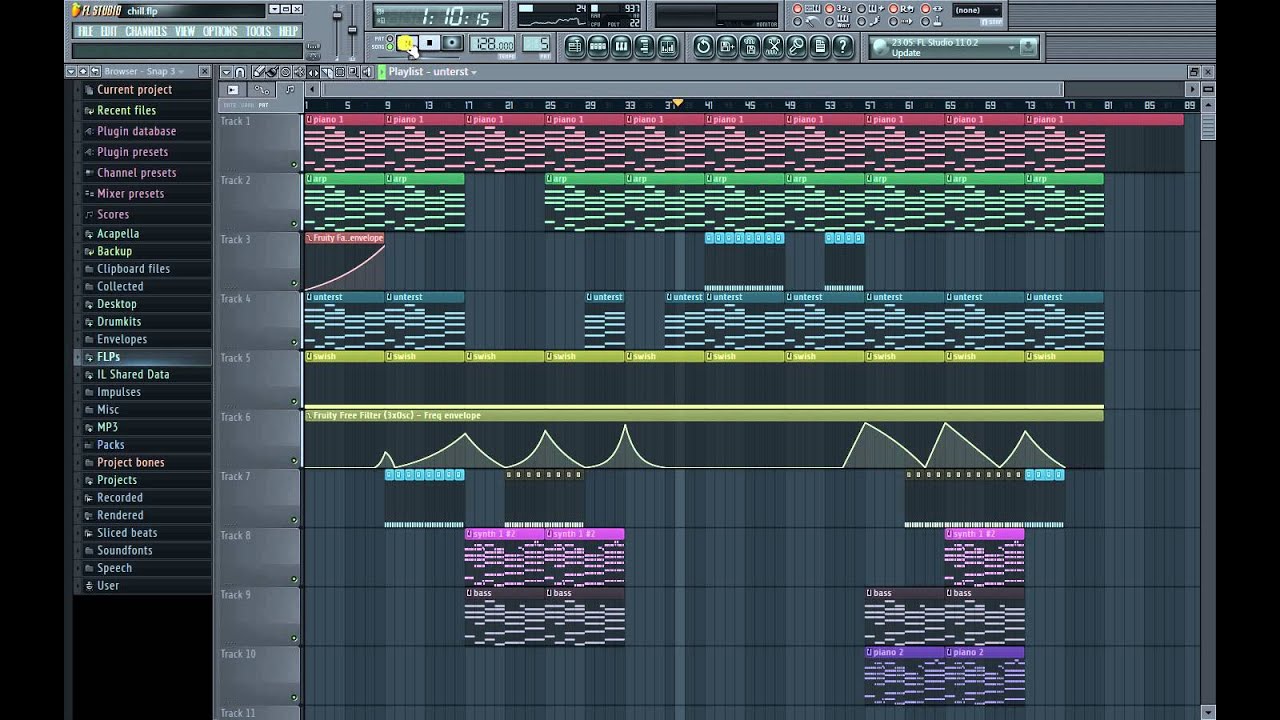
Task: Open Browser Snap 3 dropdown
Action: [x=181, y=72]
